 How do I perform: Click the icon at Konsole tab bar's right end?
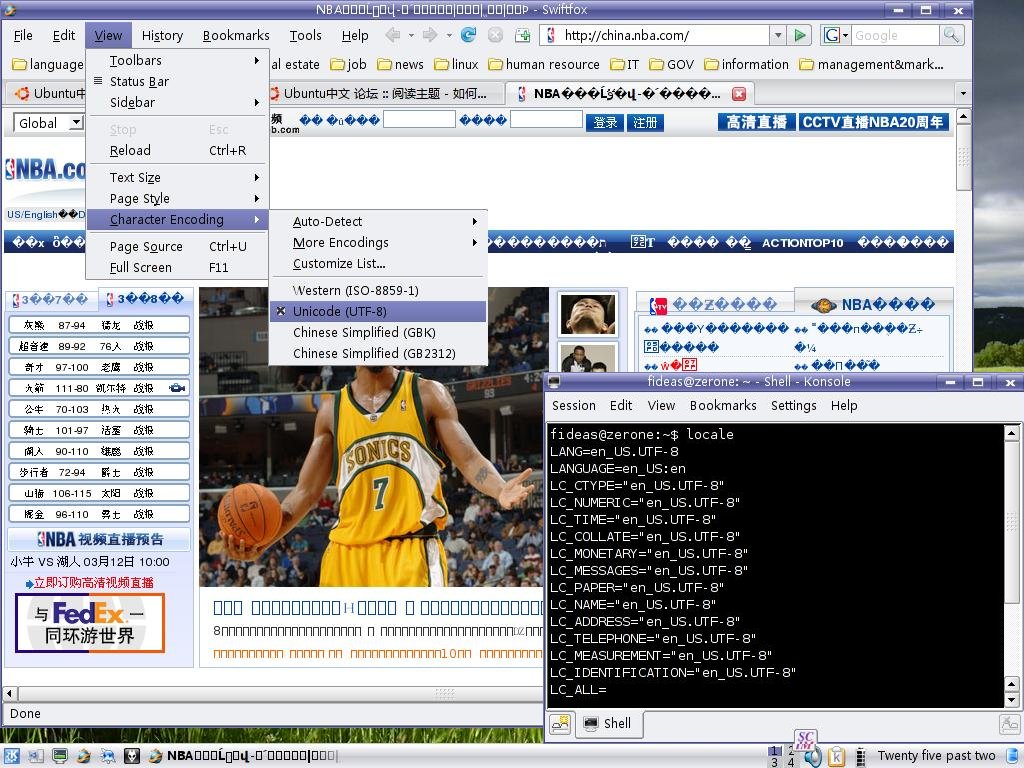pyautogui.click(x=1010, y=724)
